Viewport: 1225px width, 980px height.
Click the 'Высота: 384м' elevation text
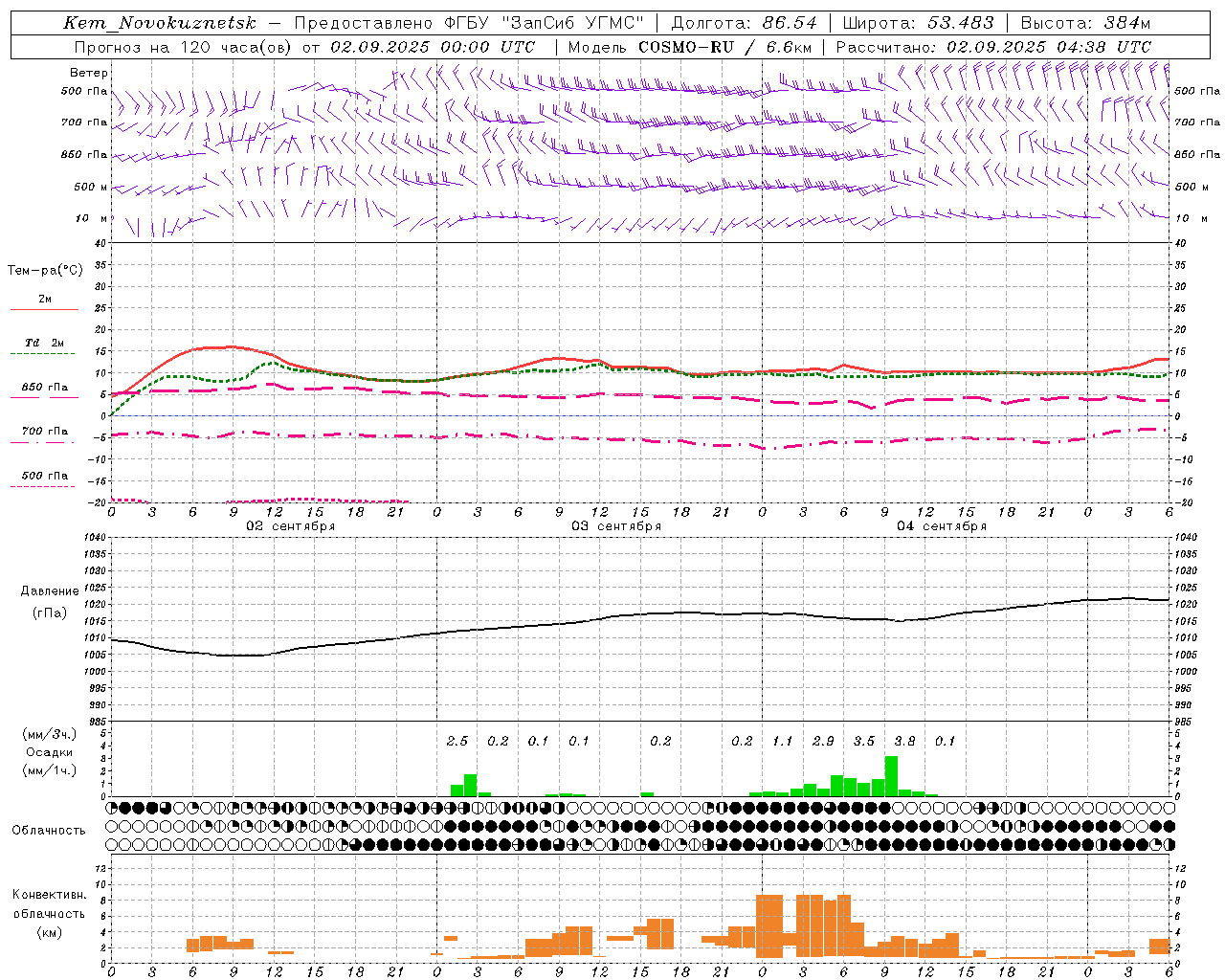[1085, 23]
